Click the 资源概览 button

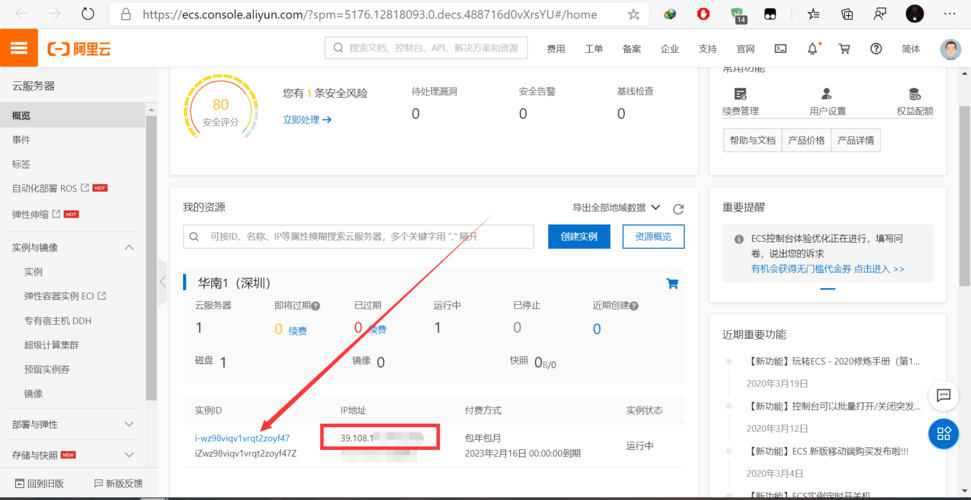[x=653, y=237]
